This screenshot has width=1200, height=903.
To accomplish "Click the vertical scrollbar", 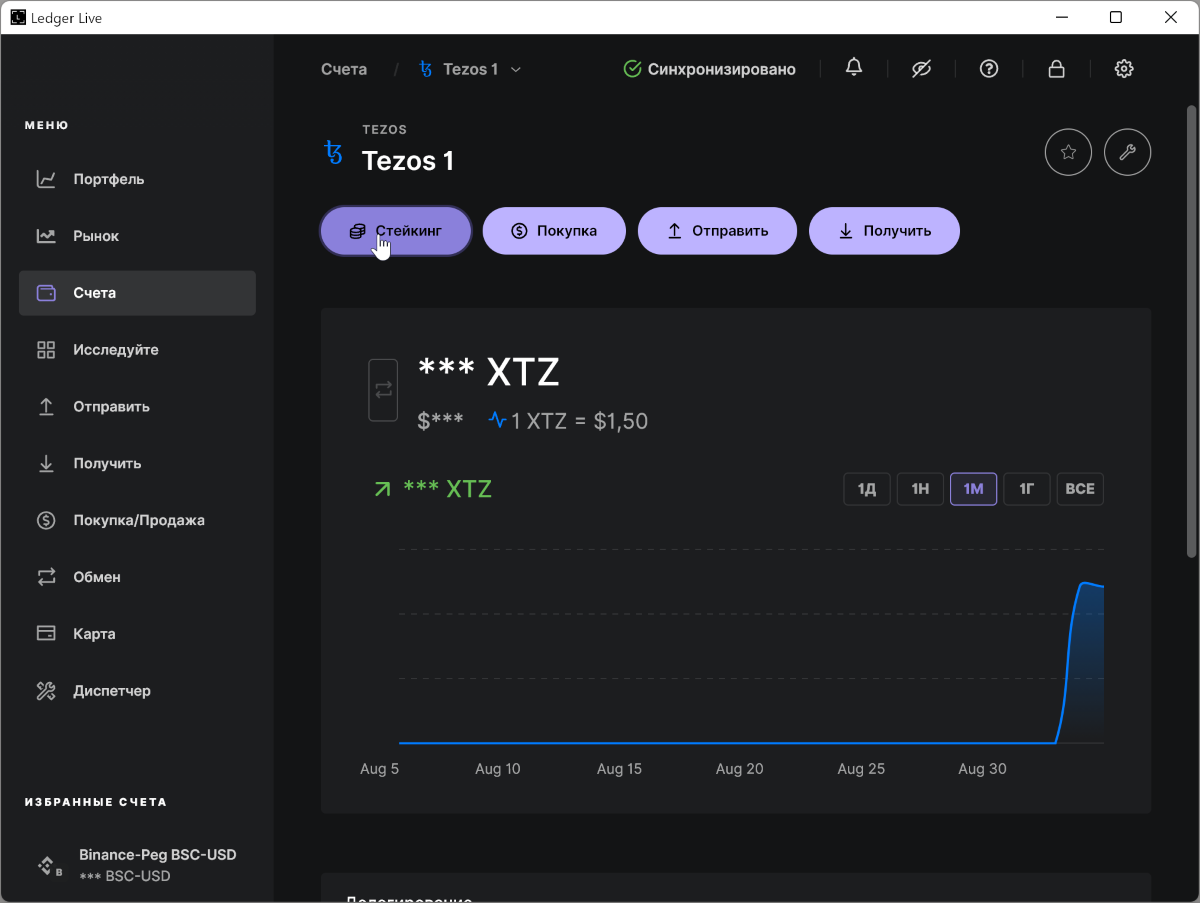I will pyautogui.click(x=1191, y=331).
